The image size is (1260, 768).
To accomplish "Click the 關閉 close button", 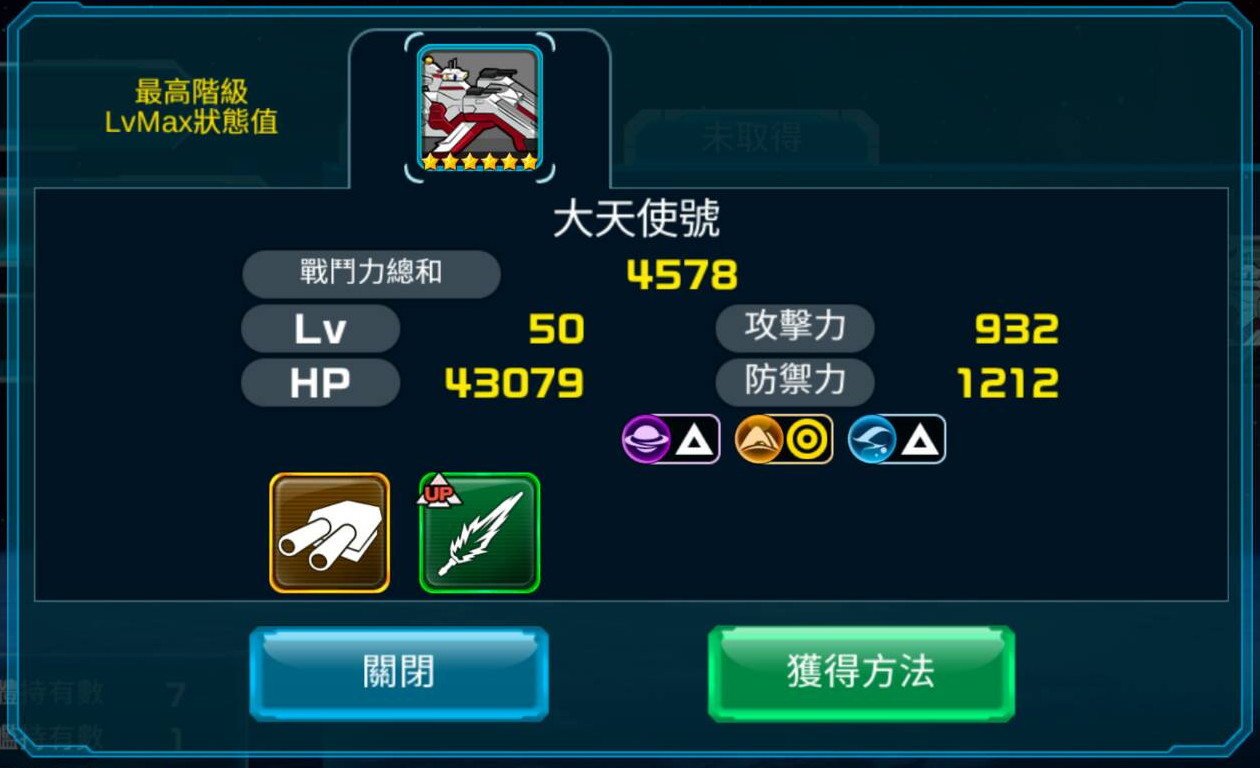I will 399,673.
